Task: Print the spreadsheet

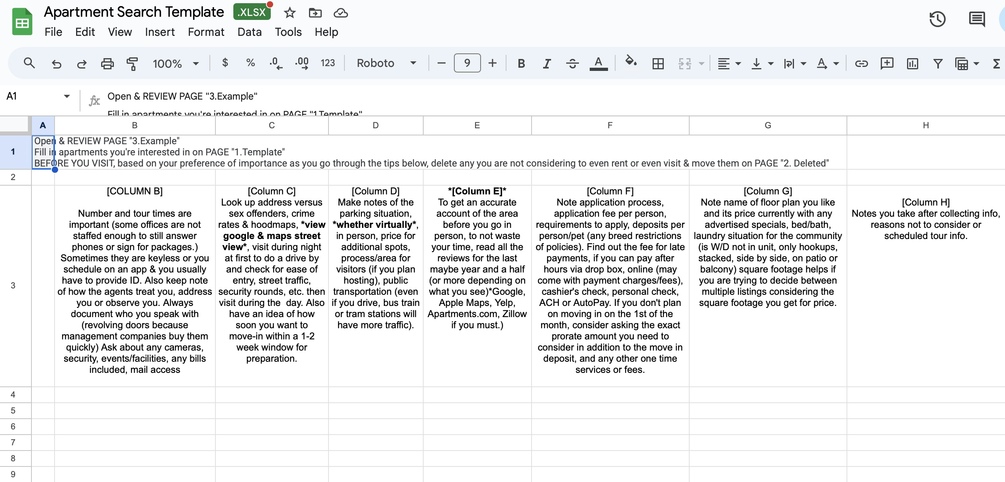Action: coord(107,63)
